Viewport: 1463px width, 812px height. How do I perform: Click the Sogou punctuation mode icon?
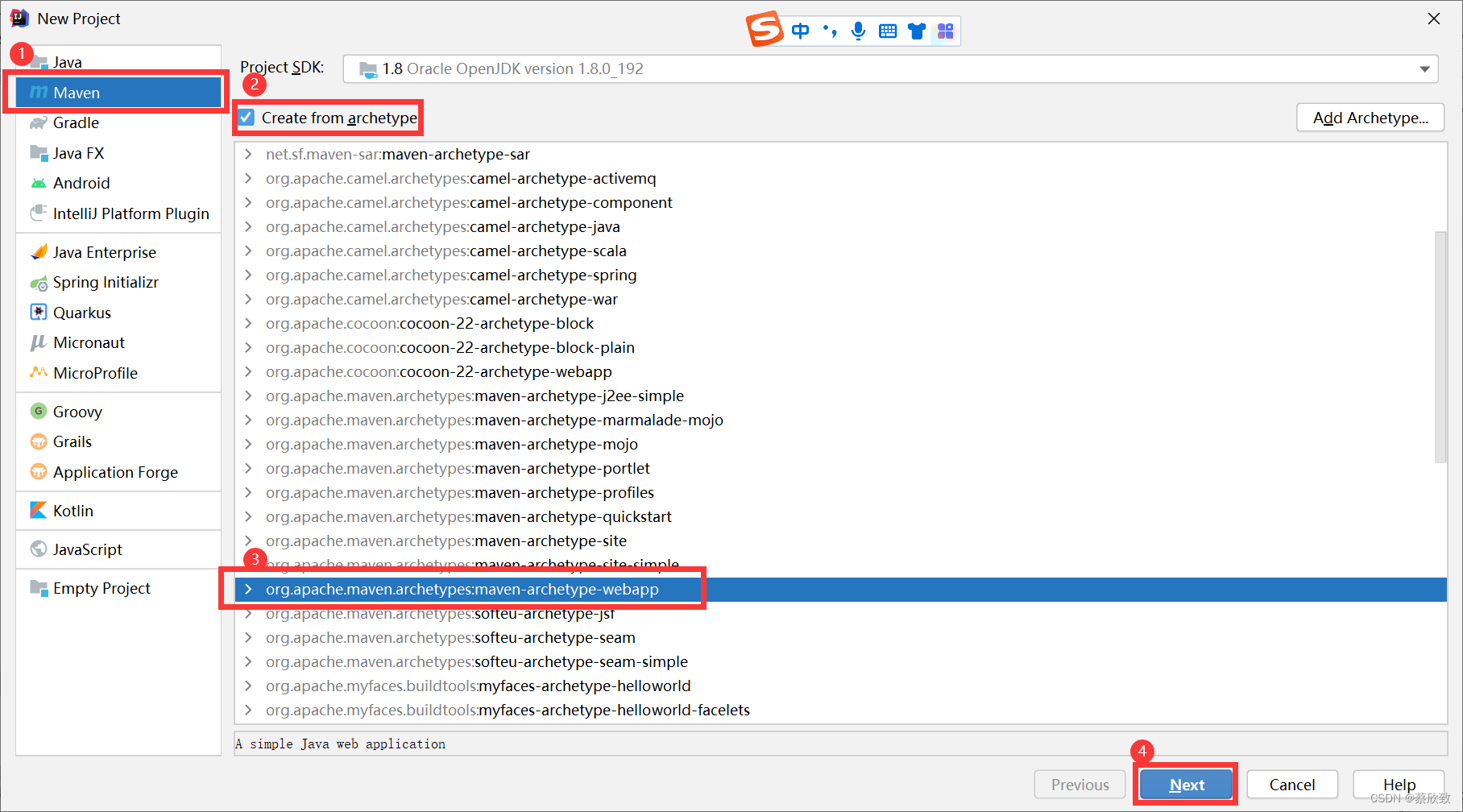830,31
